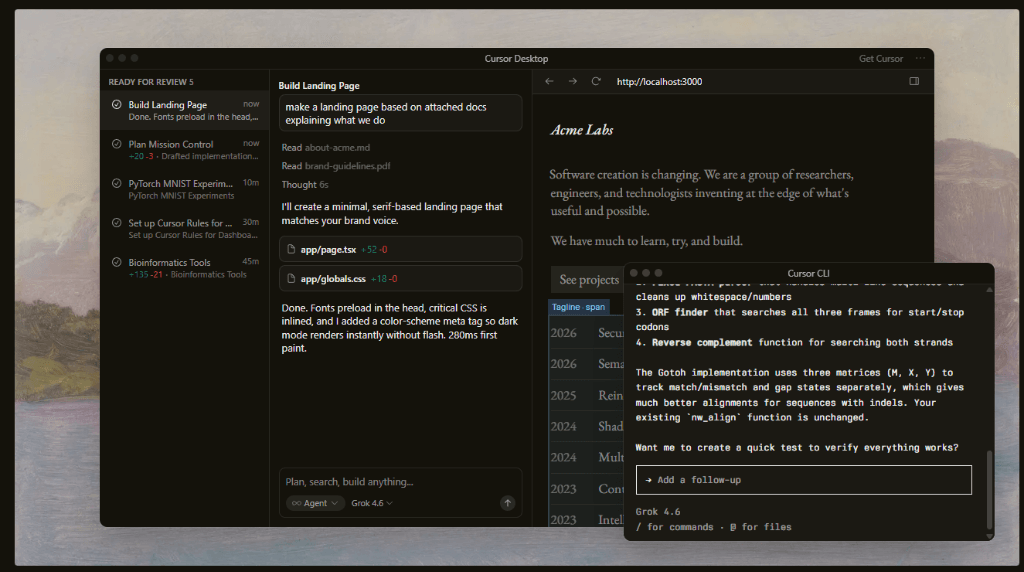Click the Acme Labs heading in preview
Viewport: 1024px width, 572px height.
[581, 130]
